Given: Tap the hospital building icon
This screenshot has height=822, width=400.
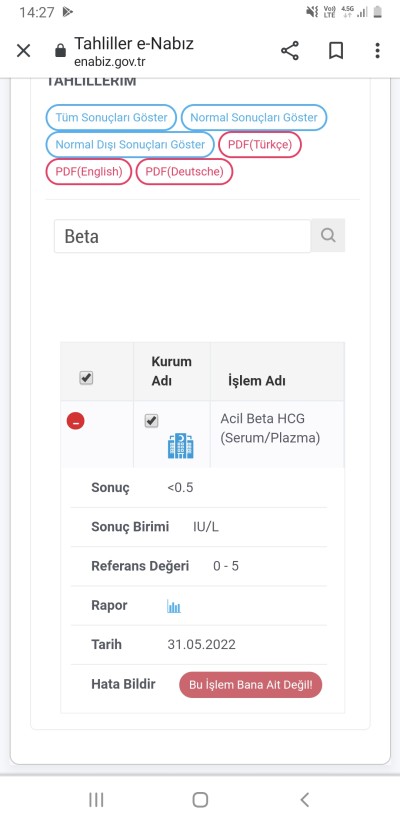Looking at the screenshot, I should click(181, 446).
